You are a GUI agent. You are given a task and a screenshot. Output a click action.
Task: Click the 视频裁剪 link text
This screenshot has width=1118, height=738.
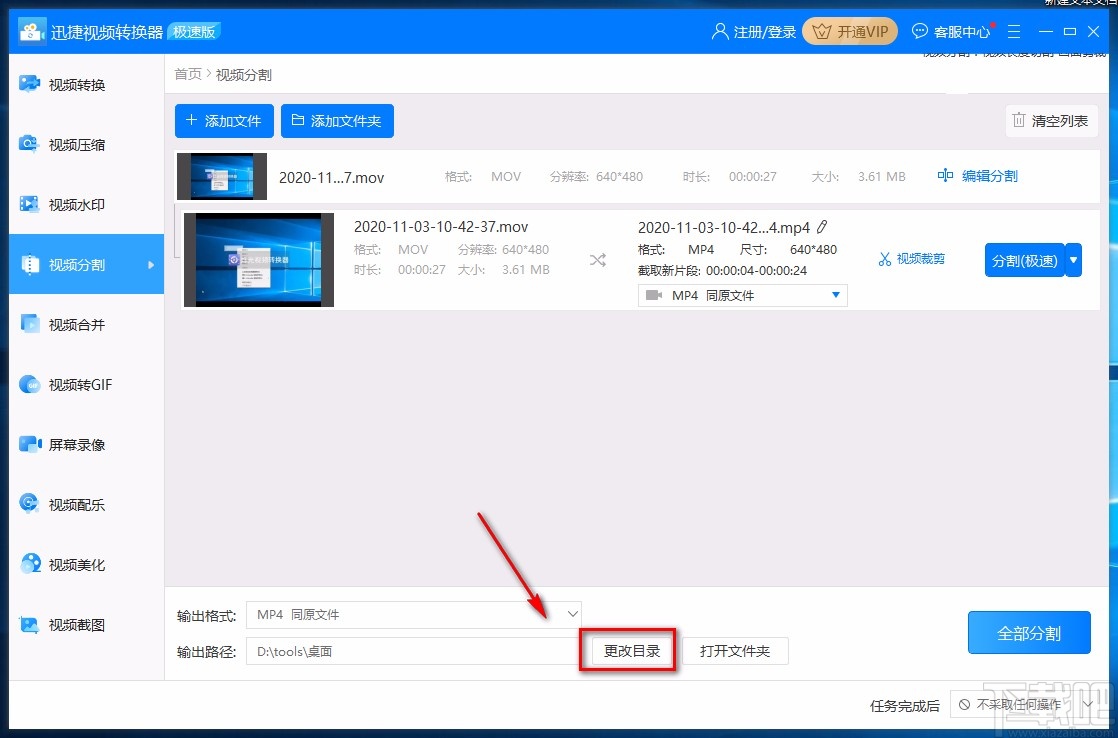click(x=920, y=259)
